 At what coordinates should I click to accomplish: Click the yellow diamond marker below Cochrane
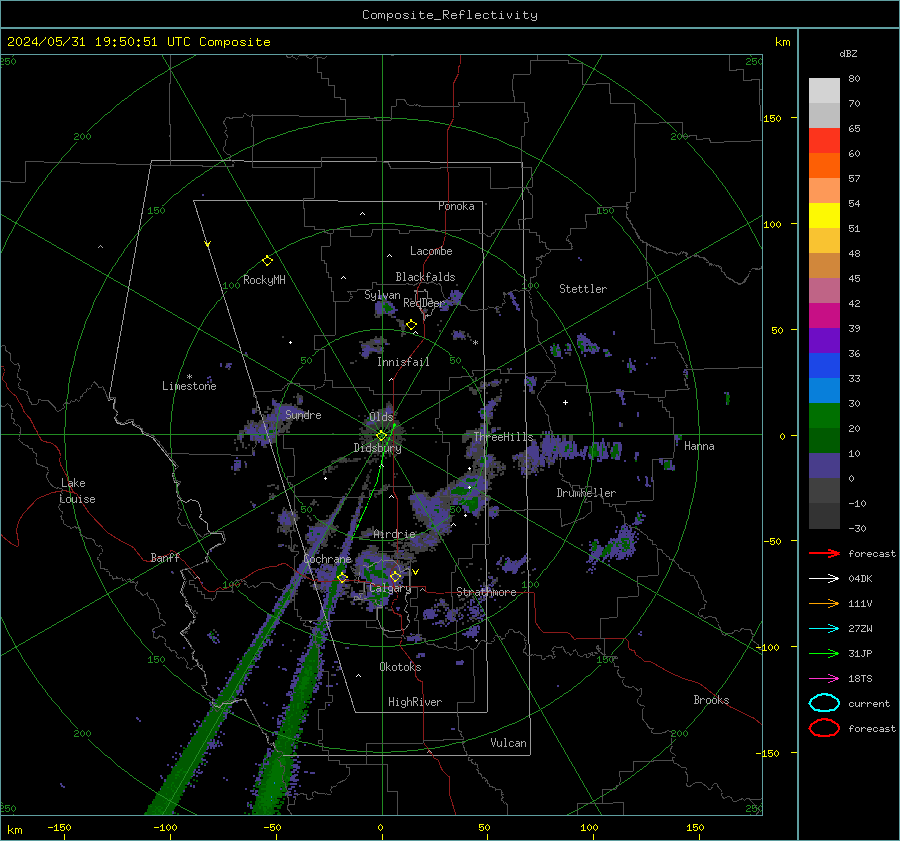pos(342,577)
